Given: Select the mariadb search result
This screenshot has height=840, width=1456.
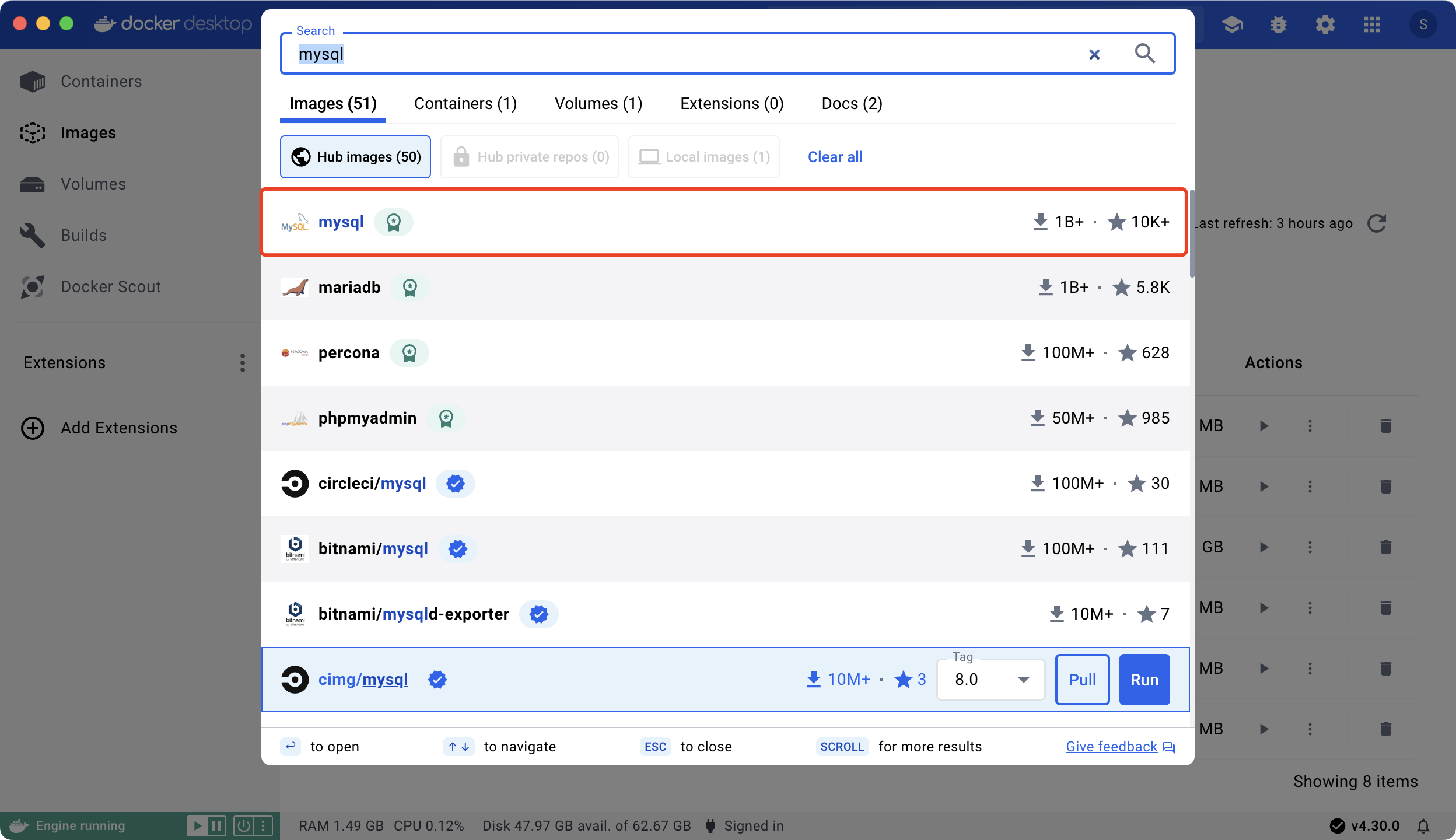Looking at the screenshot, I should (x=725, y=288).
